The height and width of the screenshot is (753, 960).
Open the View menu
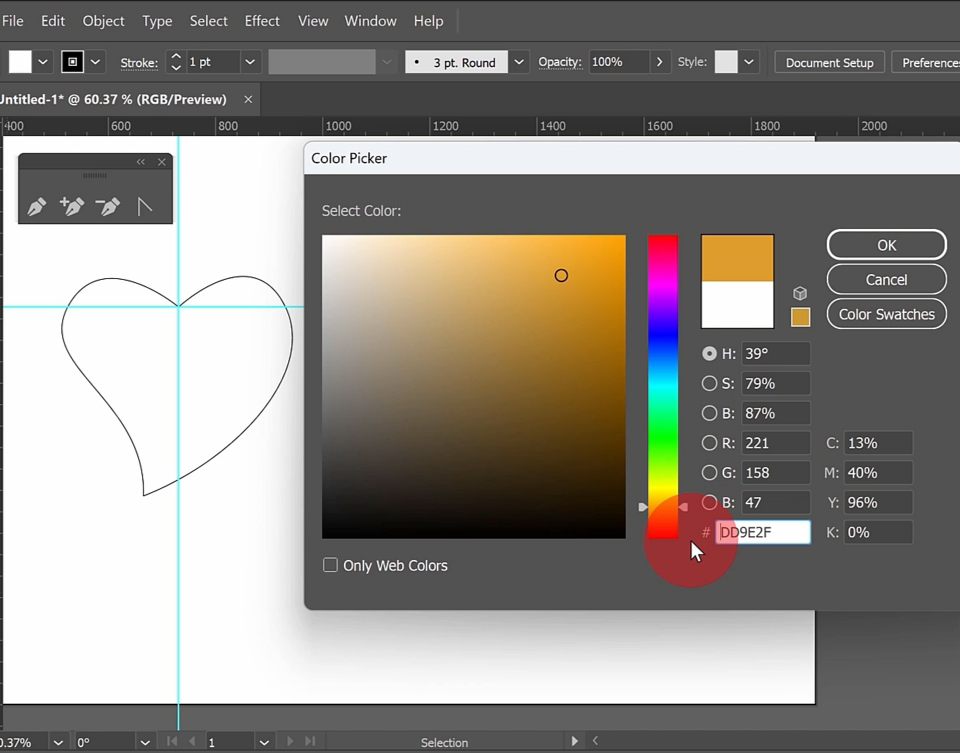313,21
